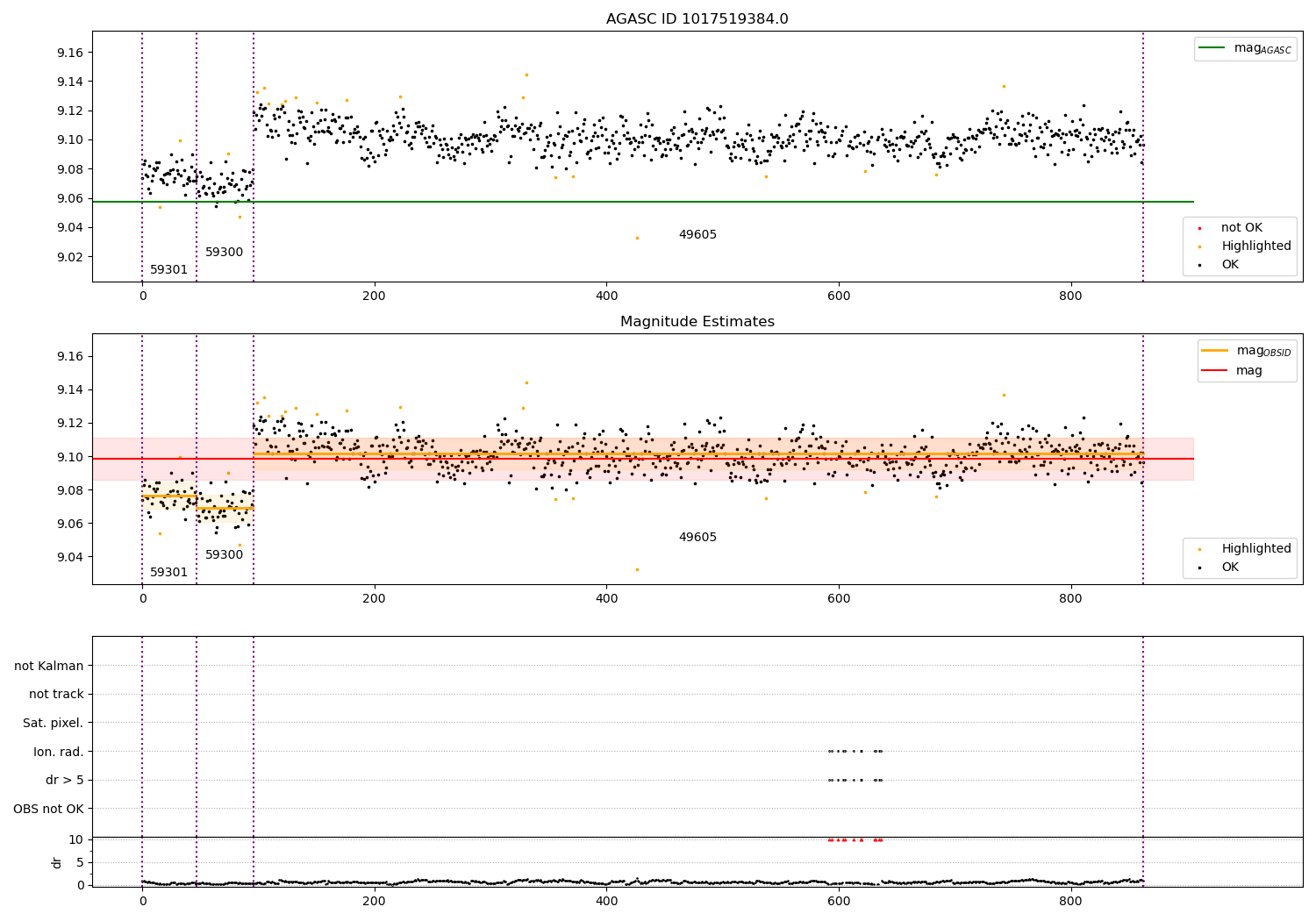
Task: Click the 800 tick label on bottom axis
Action: pyautogui.click(x=1070, y=901)
